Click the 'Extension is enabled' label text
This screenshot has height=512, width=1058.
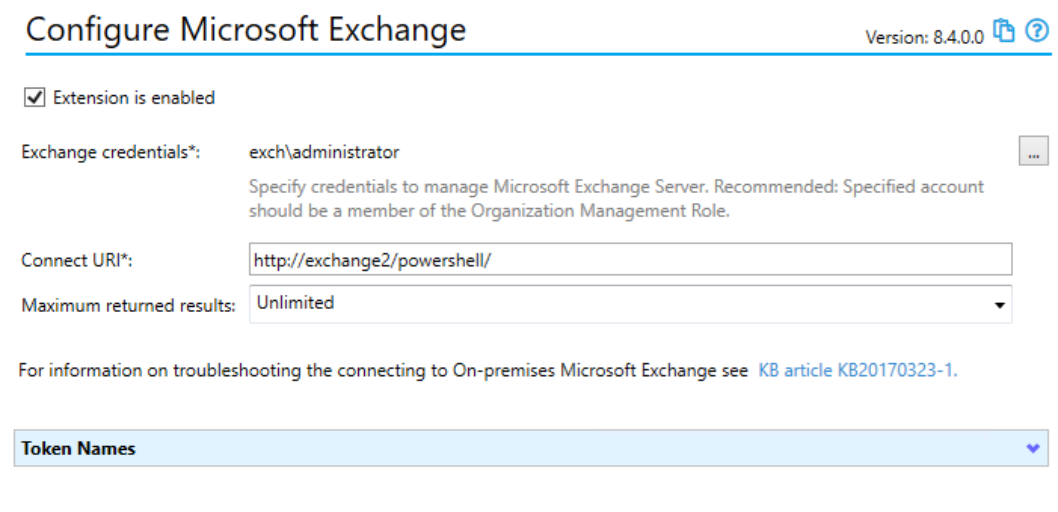(134, 98)
